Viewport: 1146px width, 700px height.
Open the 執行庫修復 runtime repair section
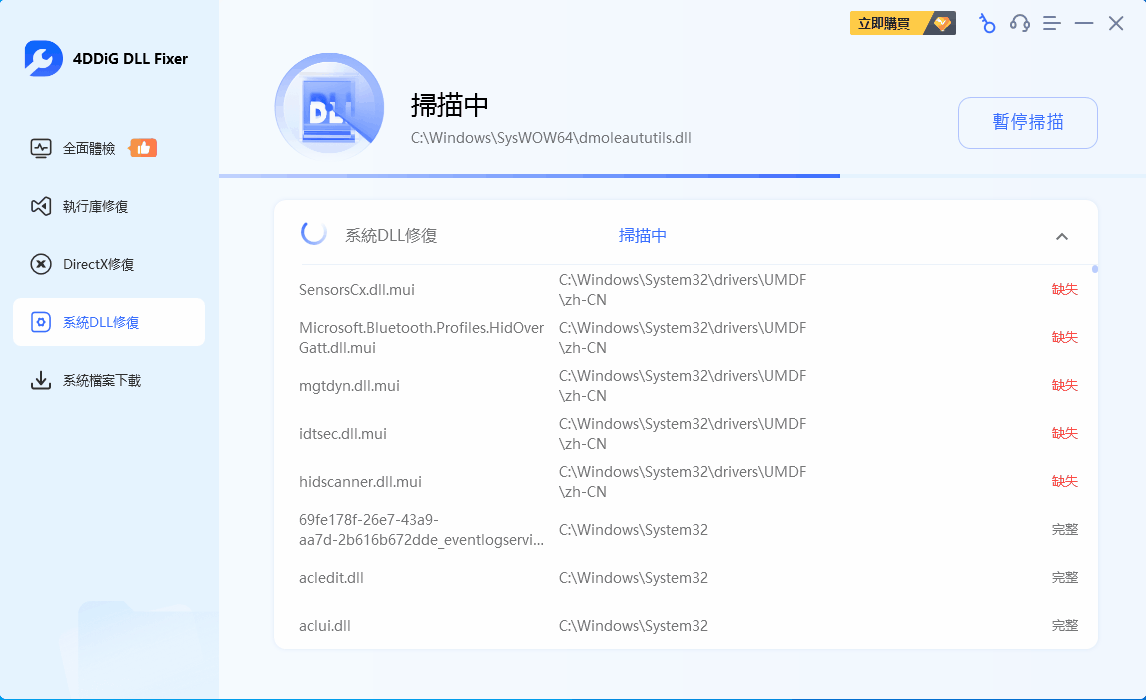tap(109, 207)
